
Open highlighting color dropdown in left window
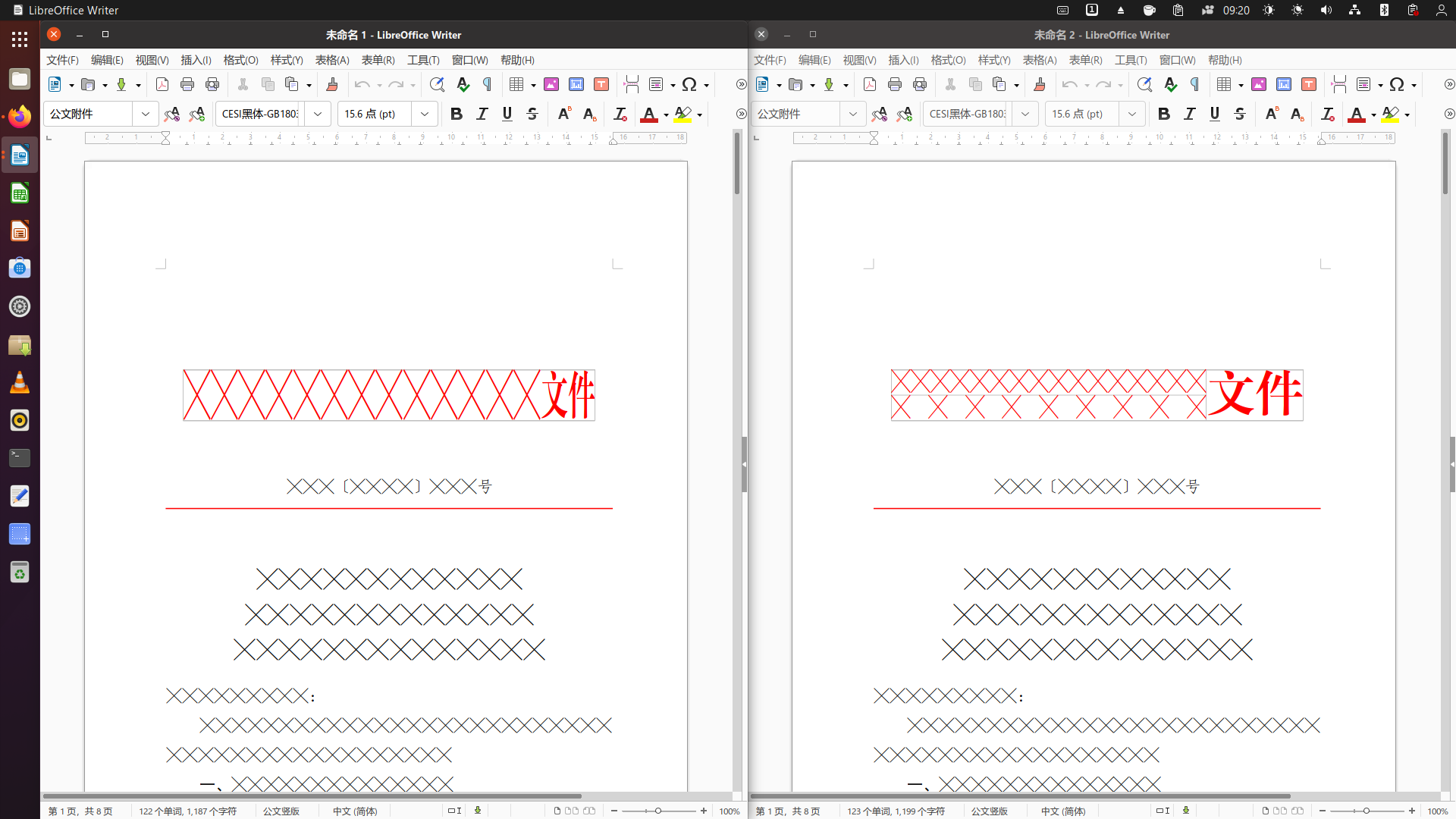[699, 115]
